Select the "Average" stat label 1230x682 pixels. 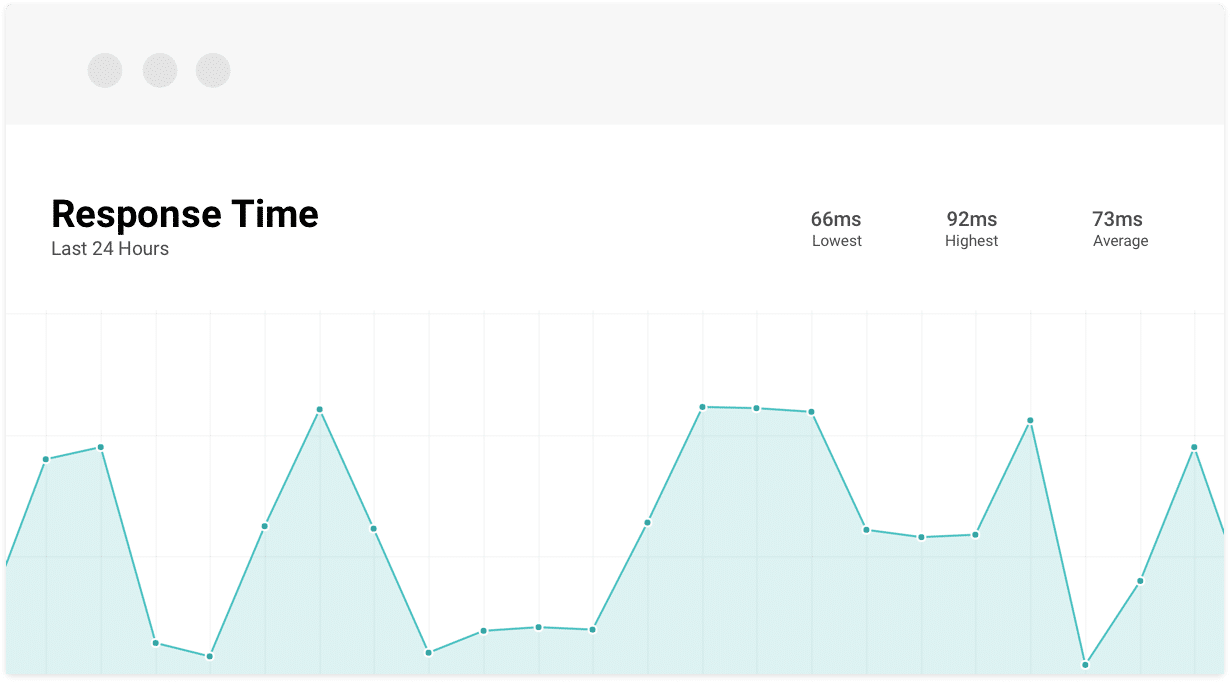point(1121,241)
